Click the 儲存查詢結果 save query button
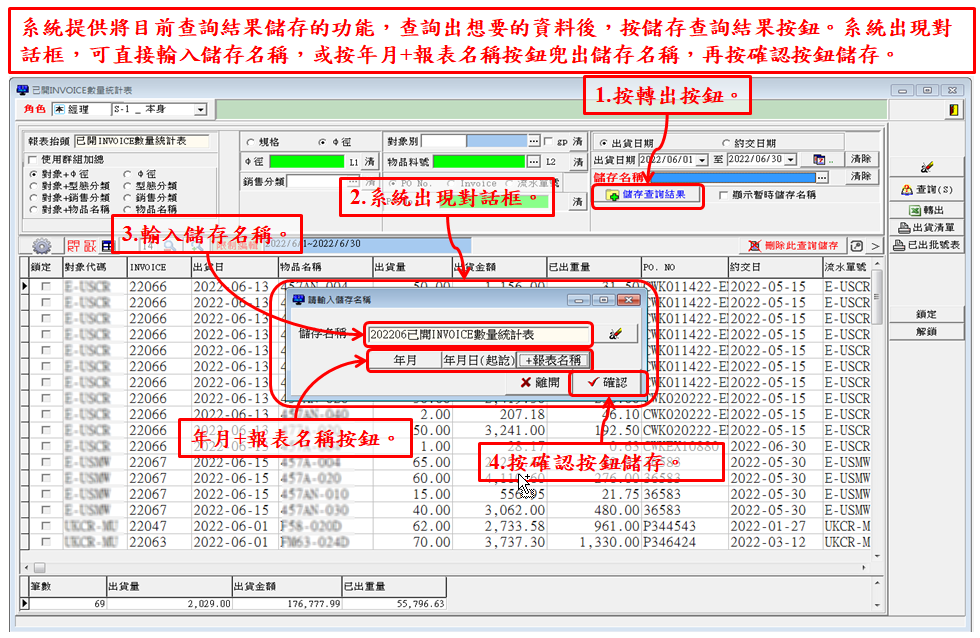The image size is (980, 638). pyautogui.click(x=646, y=195)
